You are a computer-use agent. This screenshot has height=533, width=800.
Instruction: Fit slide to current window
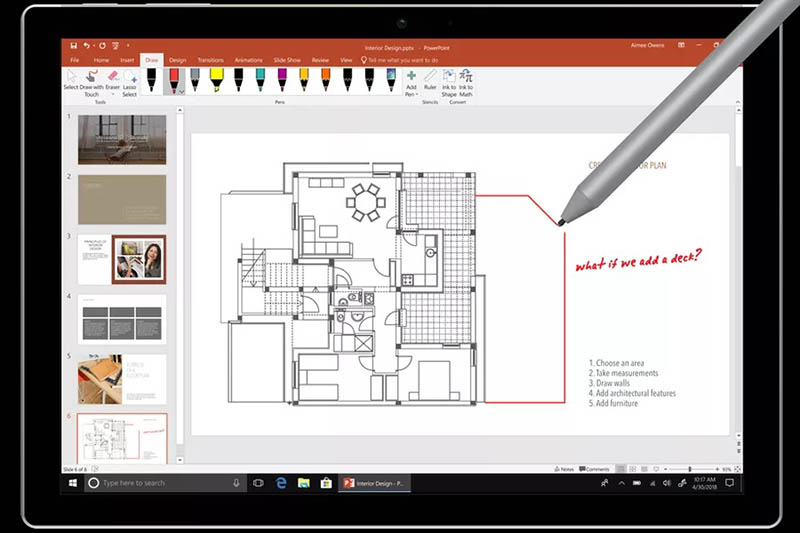click(x=737, y=469)
